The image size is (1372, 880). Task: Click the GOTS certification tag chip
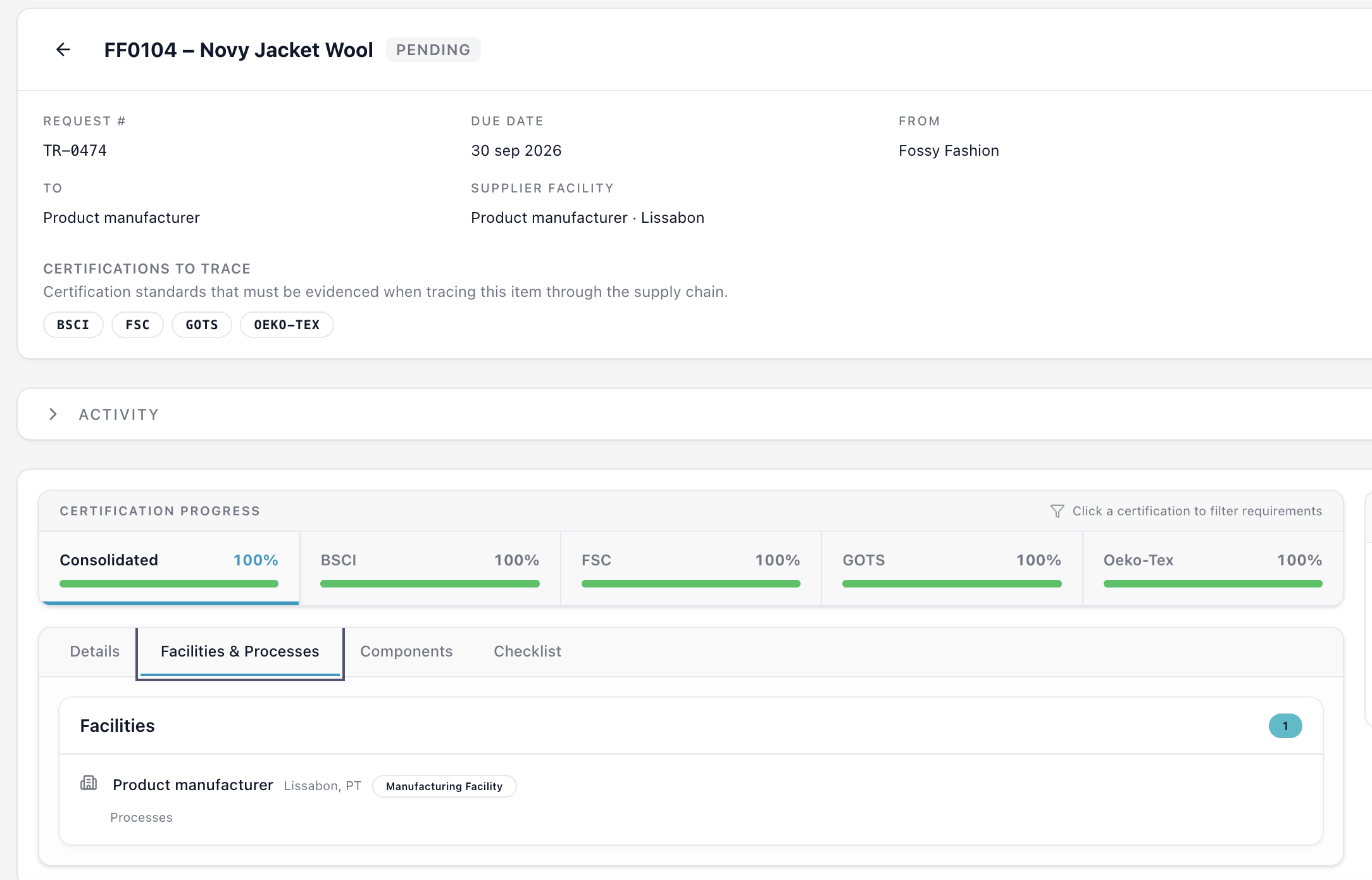(202, 325)
